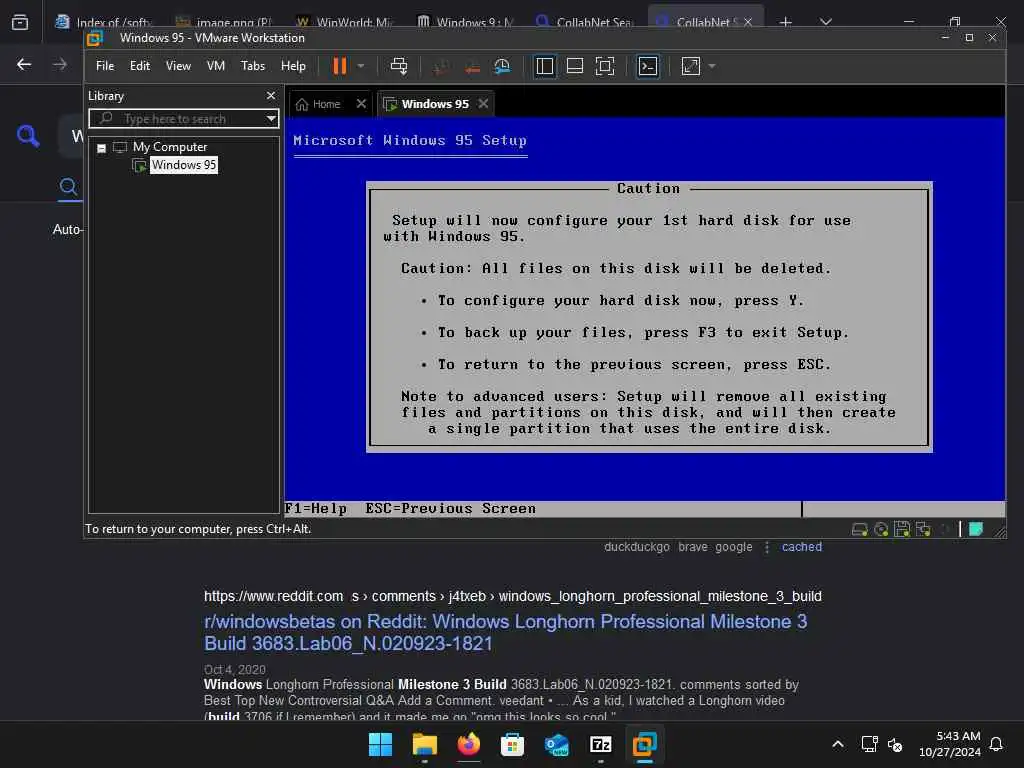Image resolution: width=1024 pixels, height=768 pixels.
Task: Open the browser tab list chevron
Action: 826,22
